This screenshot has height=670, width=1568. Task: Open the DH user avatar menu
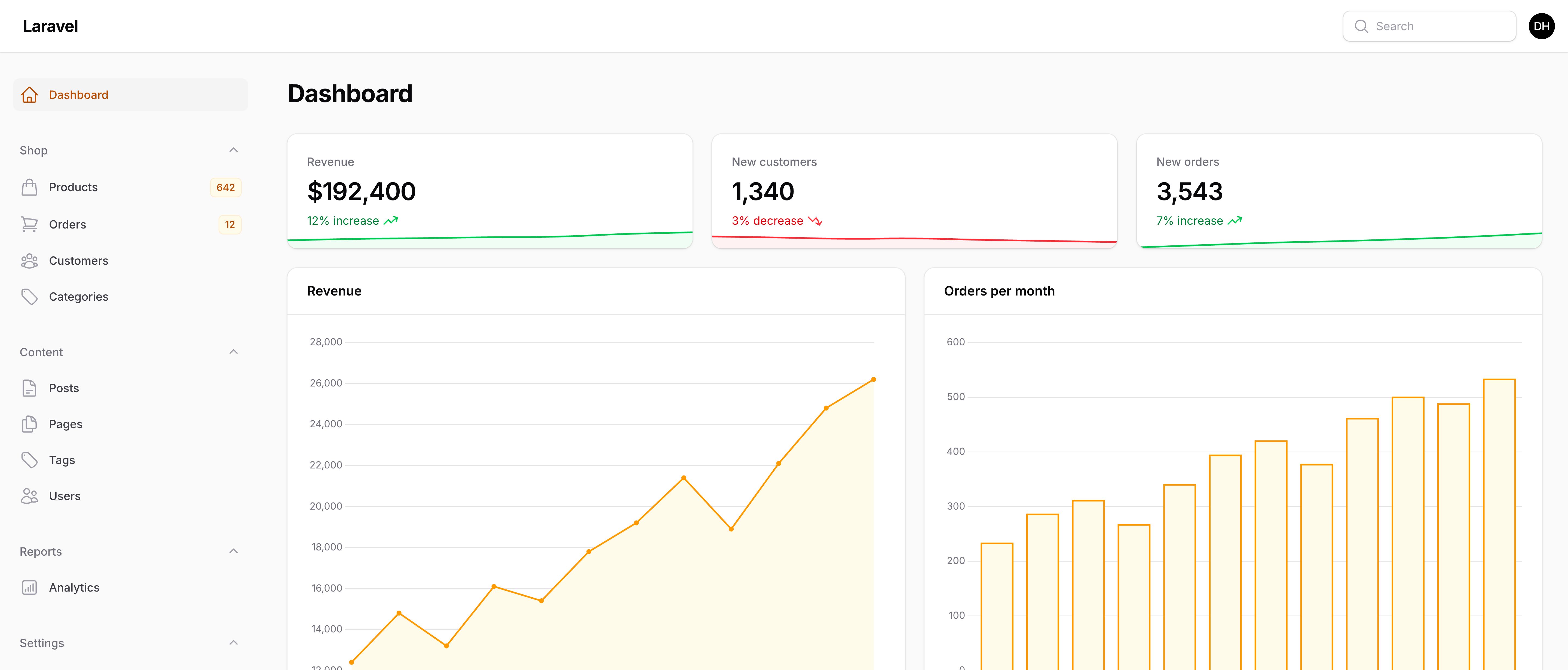pos(1541,26)
